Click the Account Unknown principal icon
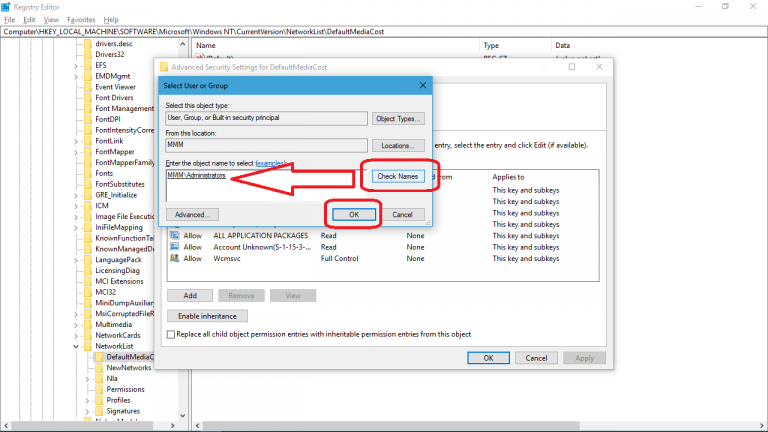768x432 pixels. [x=175, y=246]
